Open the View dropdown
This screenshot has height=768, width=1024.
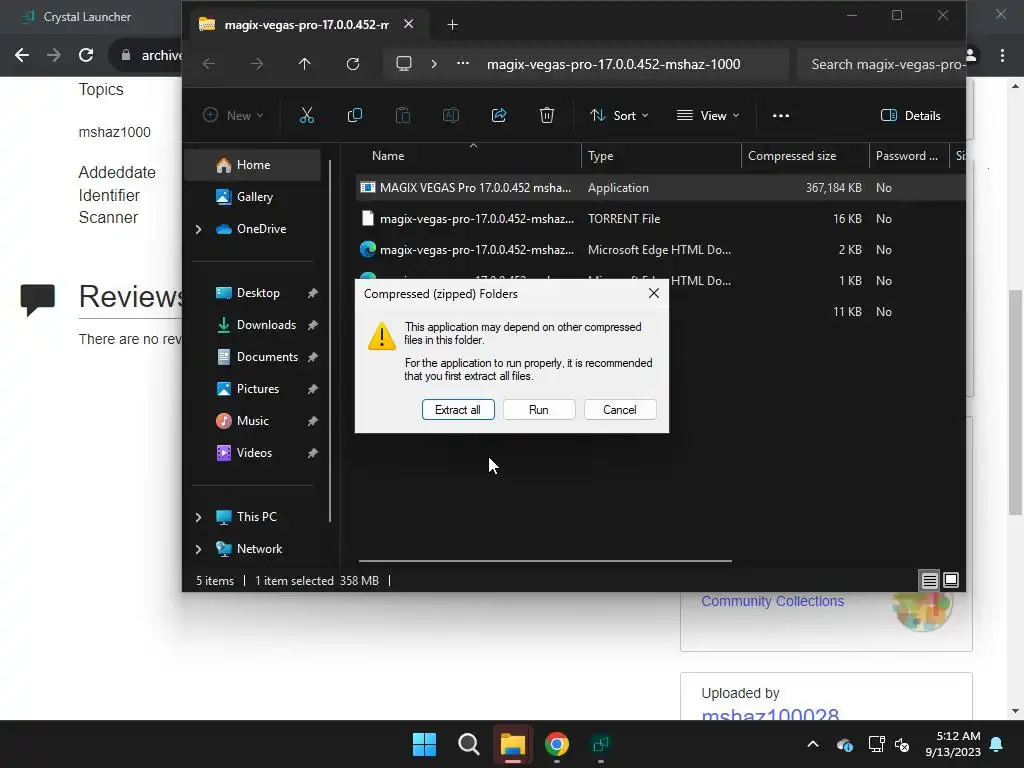point(708,116)
